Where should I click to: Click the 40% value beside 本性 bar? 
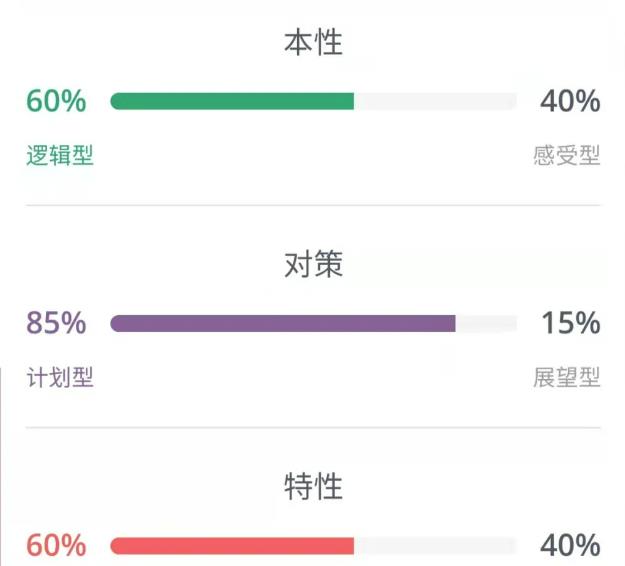[570, 101]
